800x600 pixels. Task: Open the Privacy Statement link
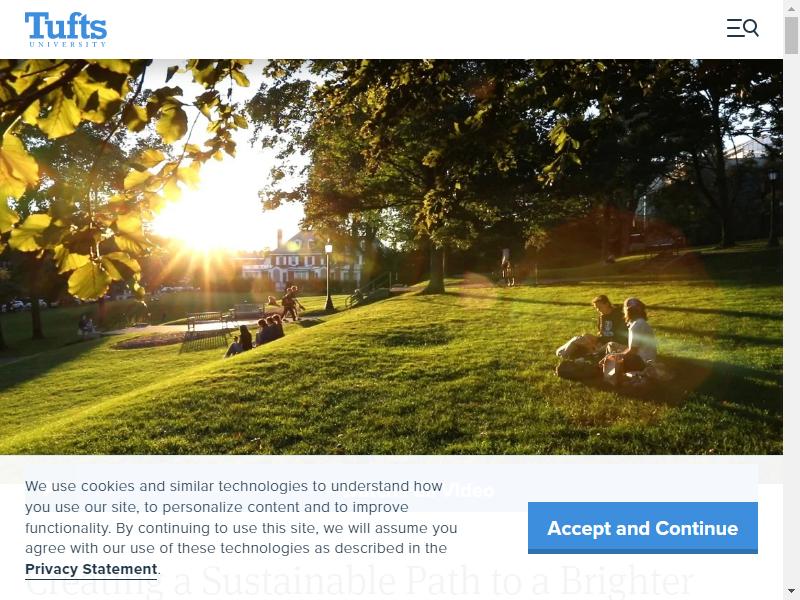[x=91, y=569]
